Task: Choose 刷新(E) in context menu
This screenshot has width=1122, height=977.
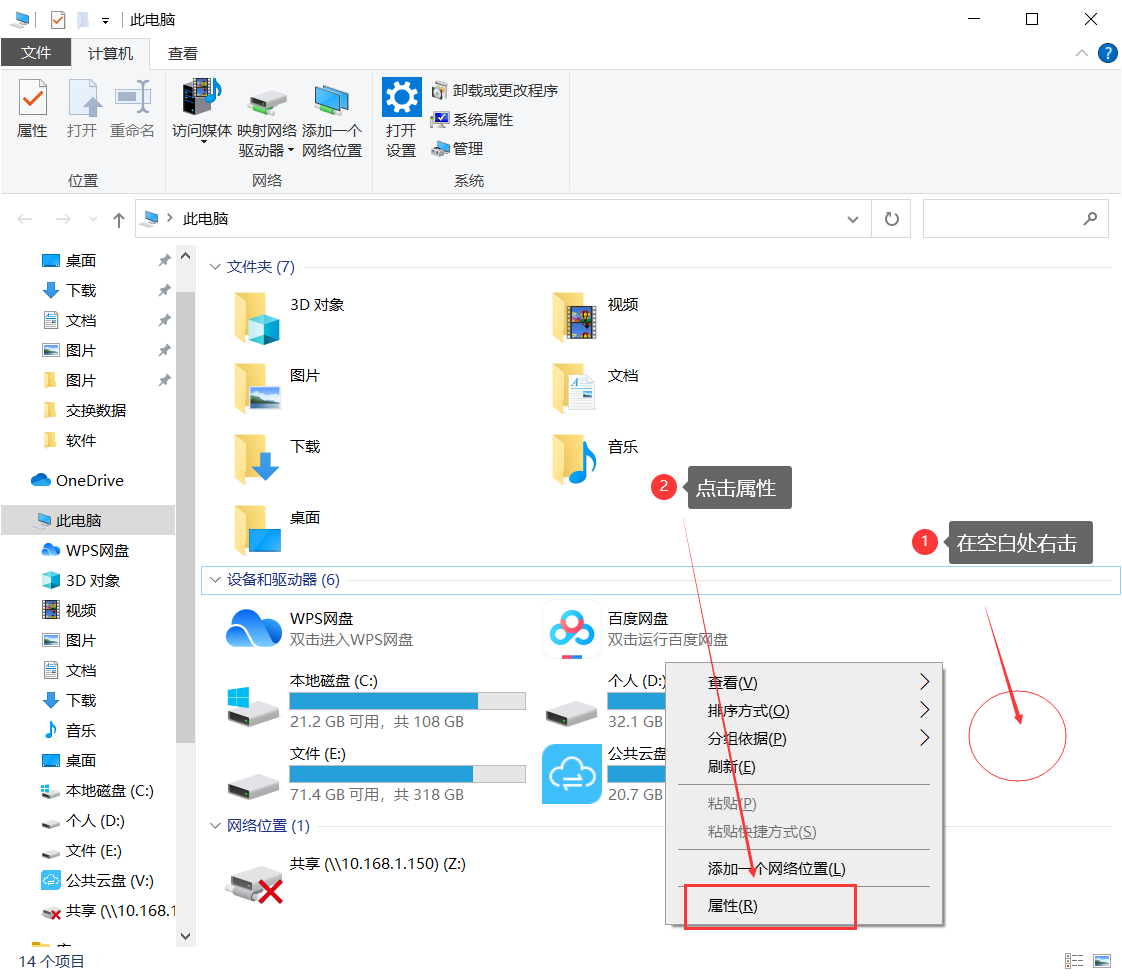Action: pos(804,767)
